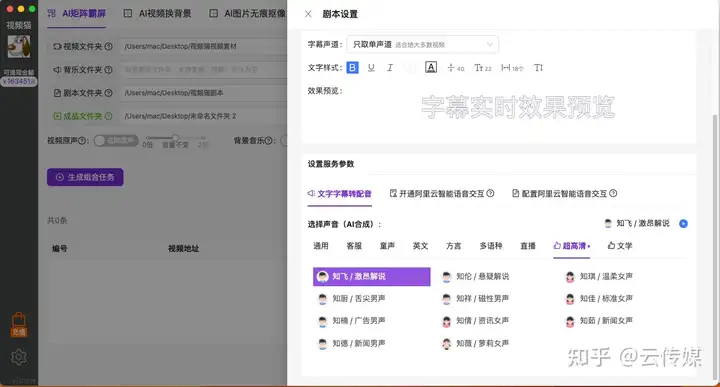The image size is (720, 387).
Task: Choose the 知厨 / 舌尖男声 voice
Action: (x=352, y=299)
